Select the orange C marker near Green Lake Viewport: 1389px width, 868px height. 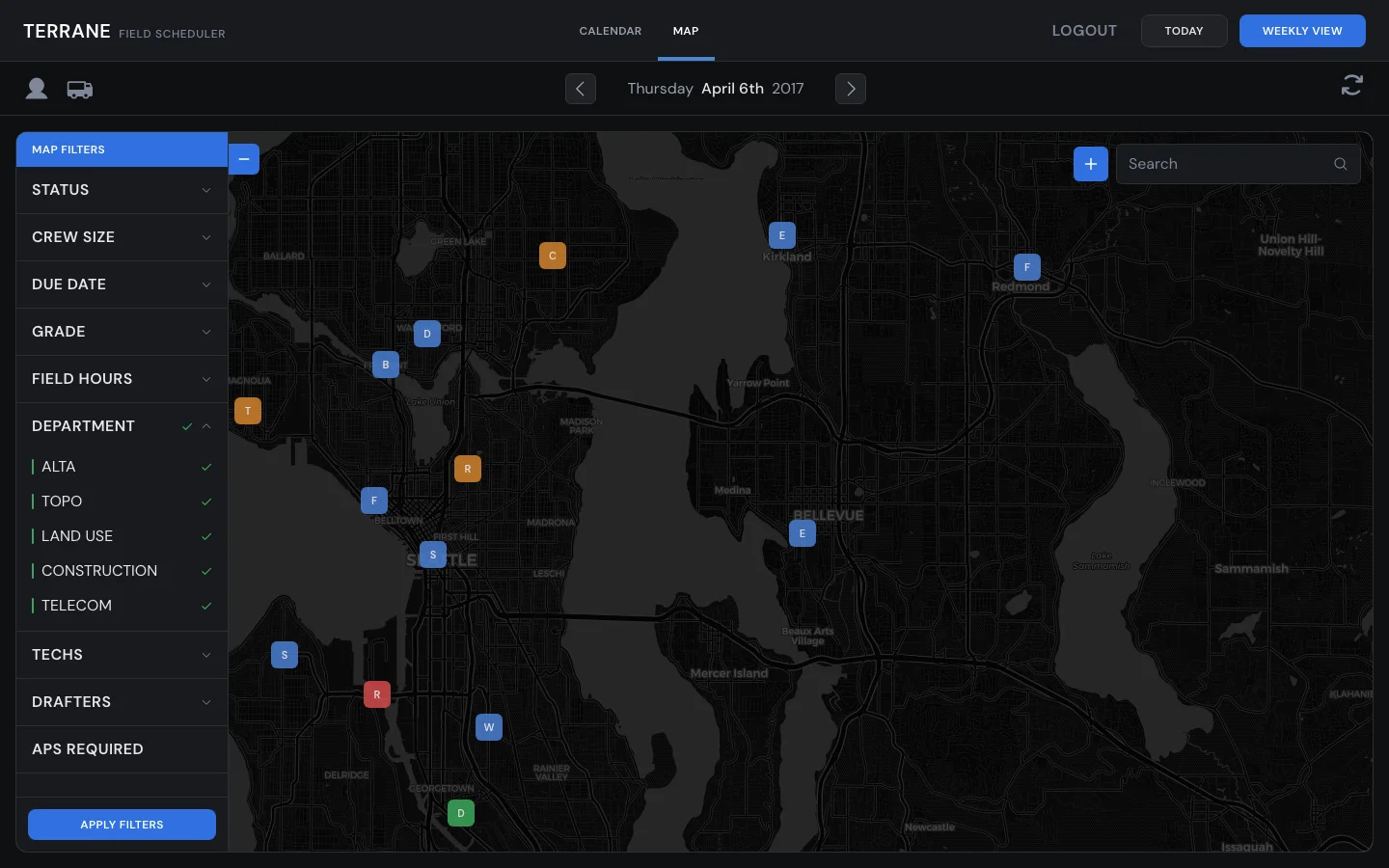(x=552, y=256)
